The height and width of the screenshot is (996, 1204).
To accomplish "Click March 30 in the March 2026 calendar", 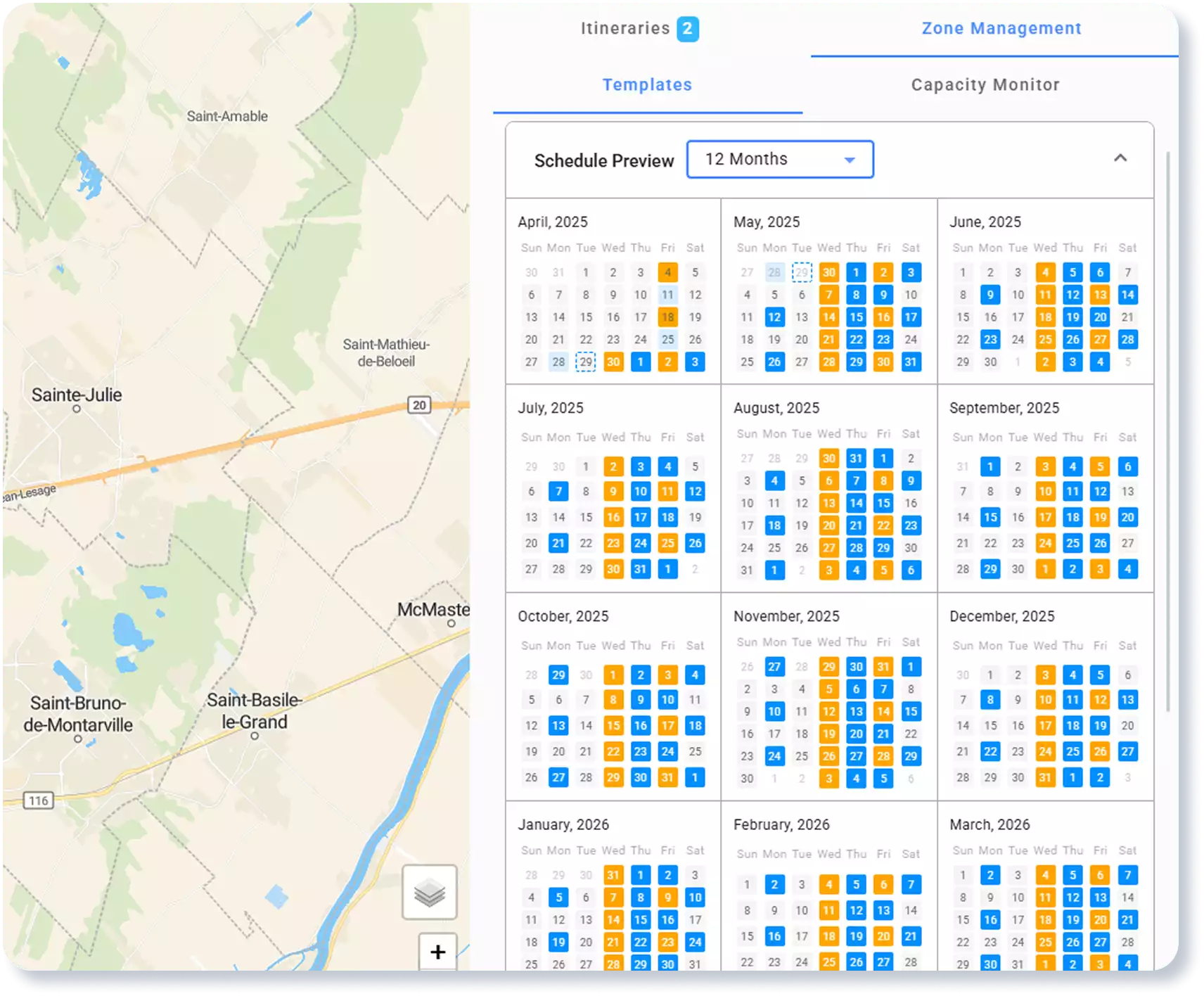I will 990,964.
